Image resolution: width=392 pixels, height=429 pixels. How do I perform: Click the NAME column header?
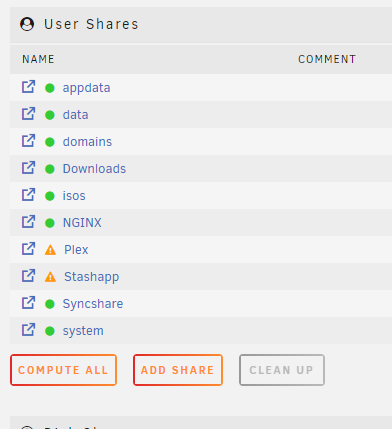[x=38, y=59]
